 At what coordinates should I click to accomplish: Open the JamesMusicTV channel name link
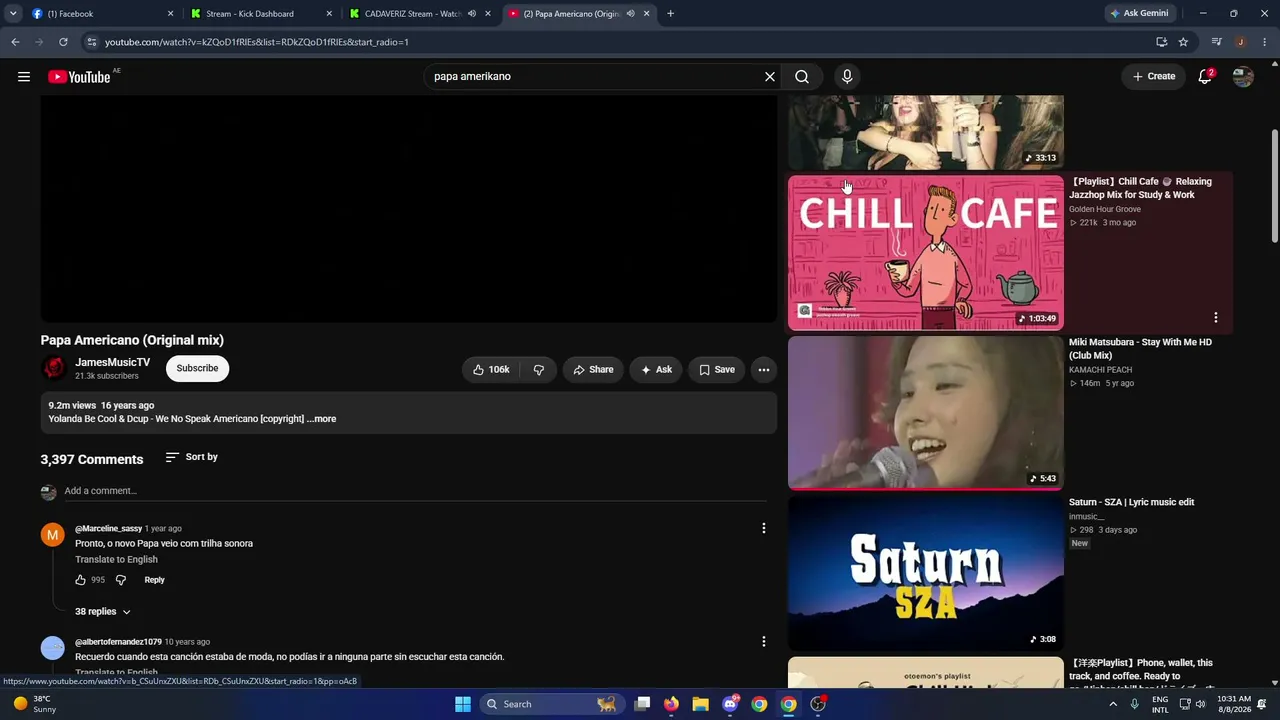point(113,363)
